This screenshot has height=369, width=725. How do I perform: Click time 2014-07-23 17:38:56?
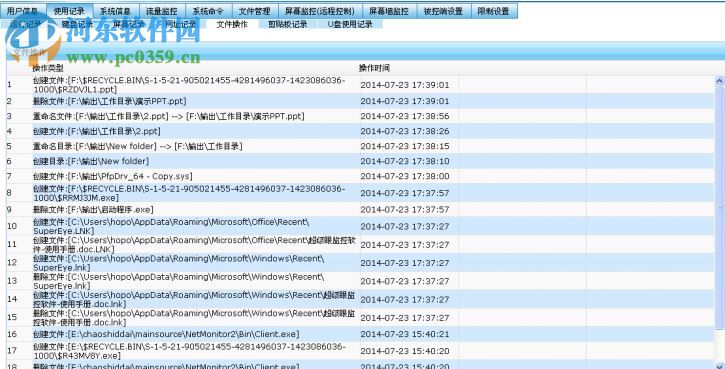click(x=405, y=116)
